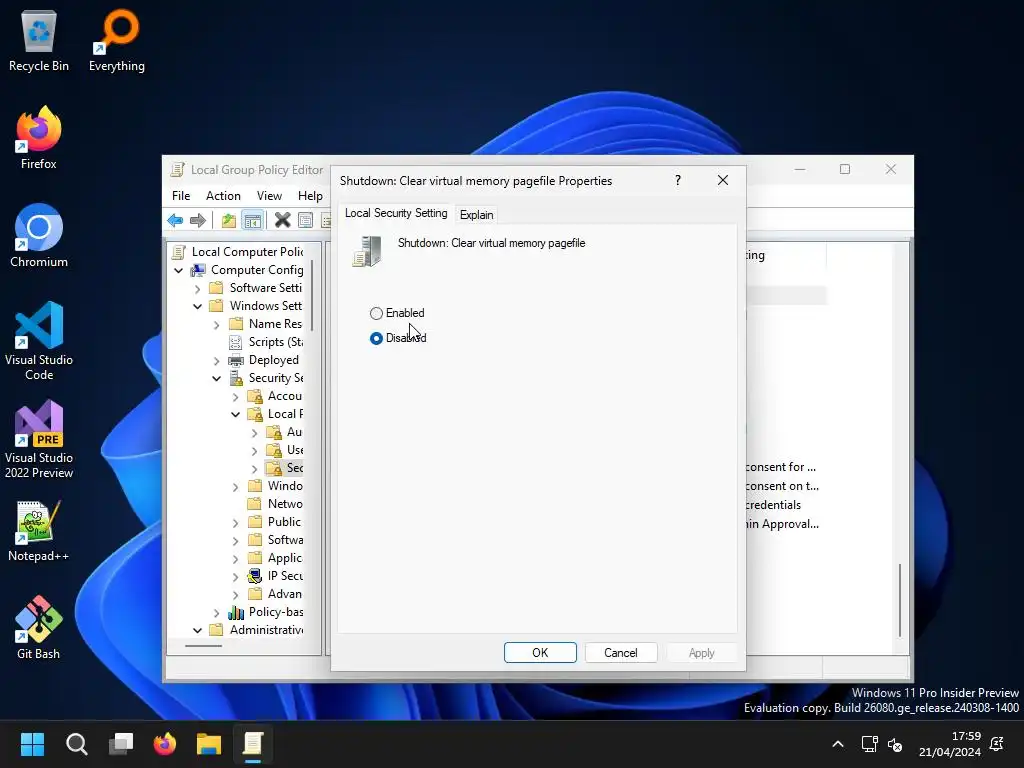The image size is (1024, 768).
Task: Collapse the Administrative Templates node
Action: pyautogui.click(x=197, y=630)
